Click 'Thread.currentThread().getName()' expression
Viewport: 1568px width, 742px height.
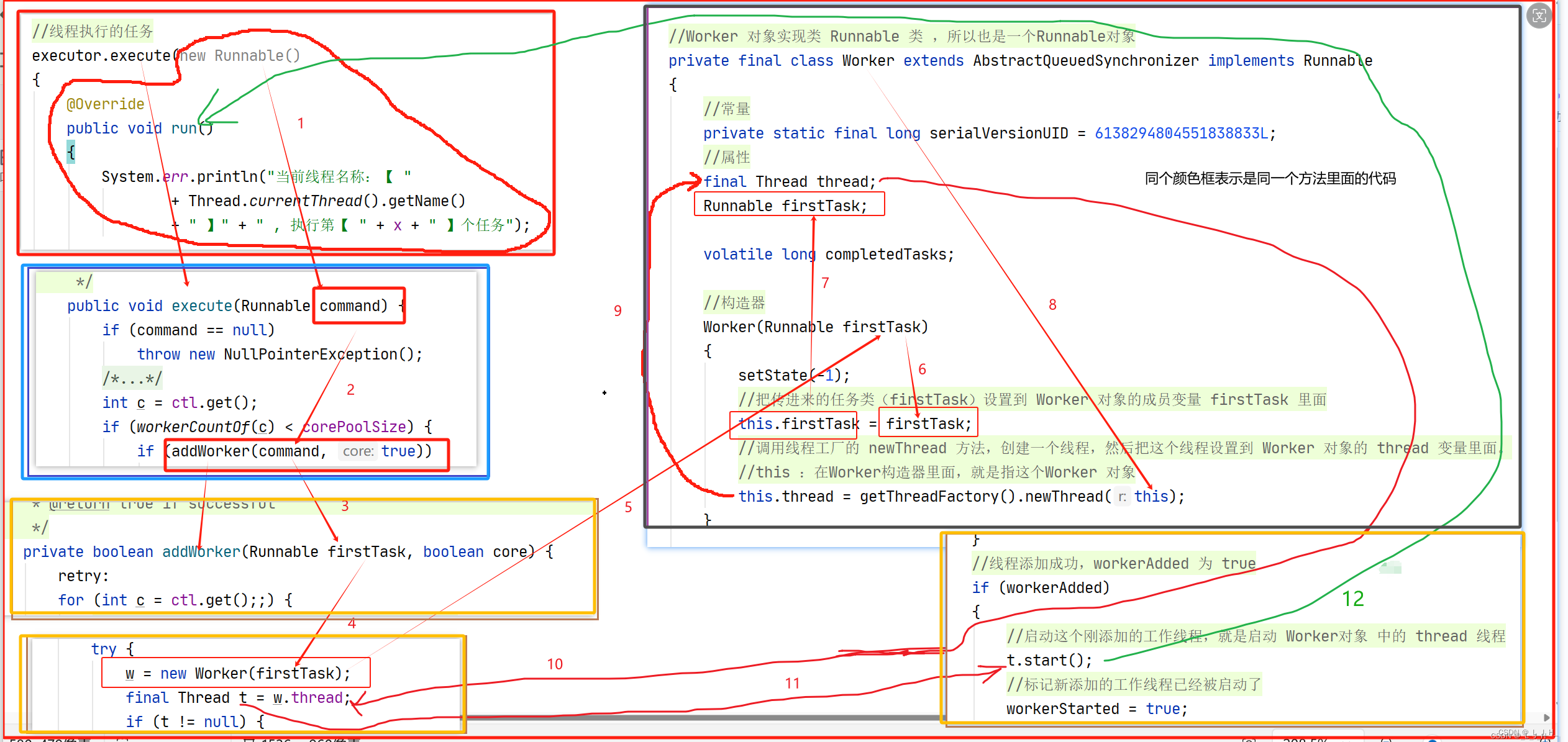click(x=327, y=201)
